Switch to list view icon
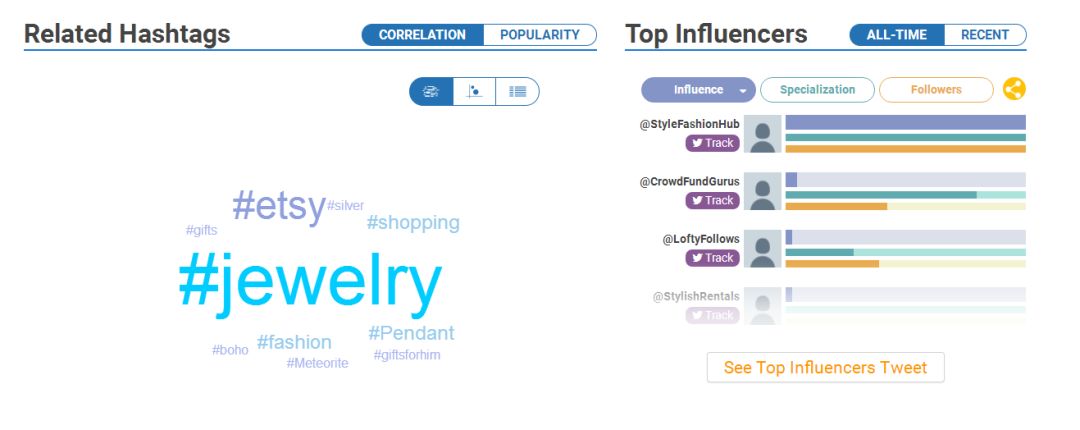The width and height of the screenshot is (1080, 430). (x=517, y=91)
